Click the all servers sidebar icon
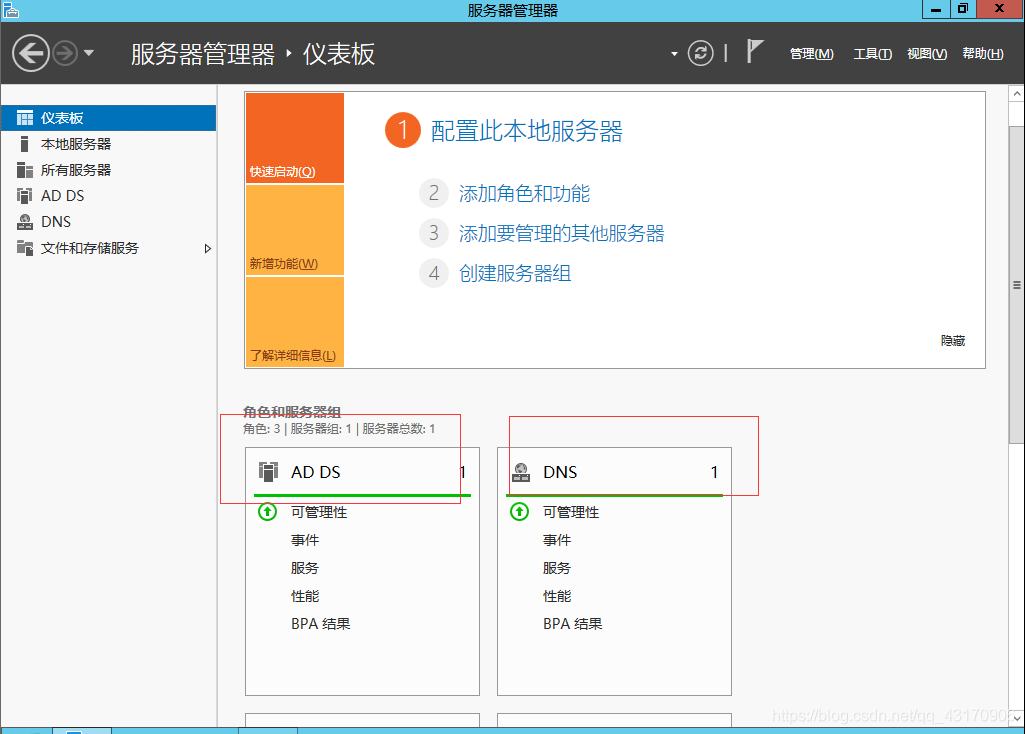 25,170
